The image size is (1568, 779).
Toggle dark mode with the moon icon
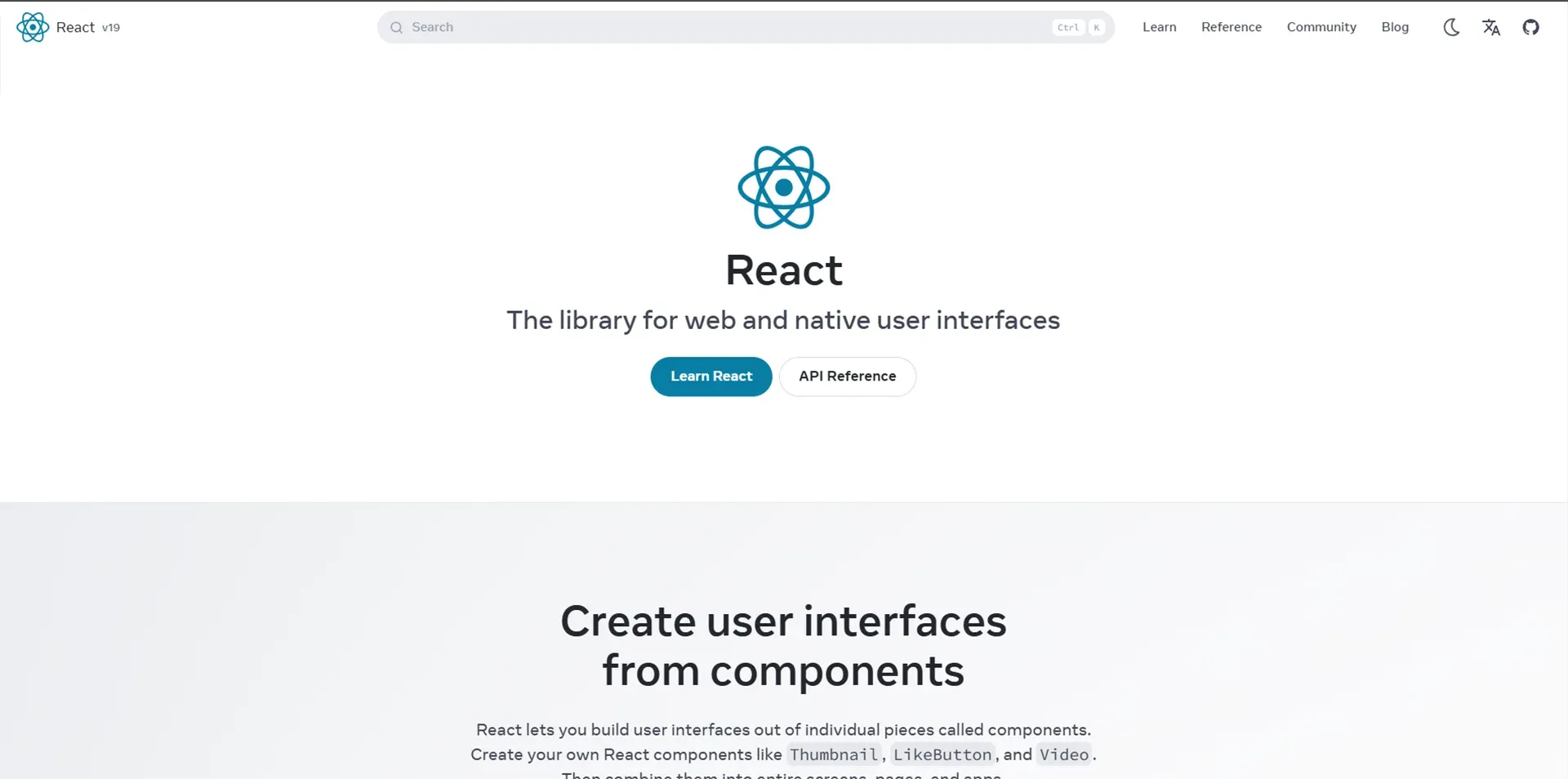[x=1451, y=27]
